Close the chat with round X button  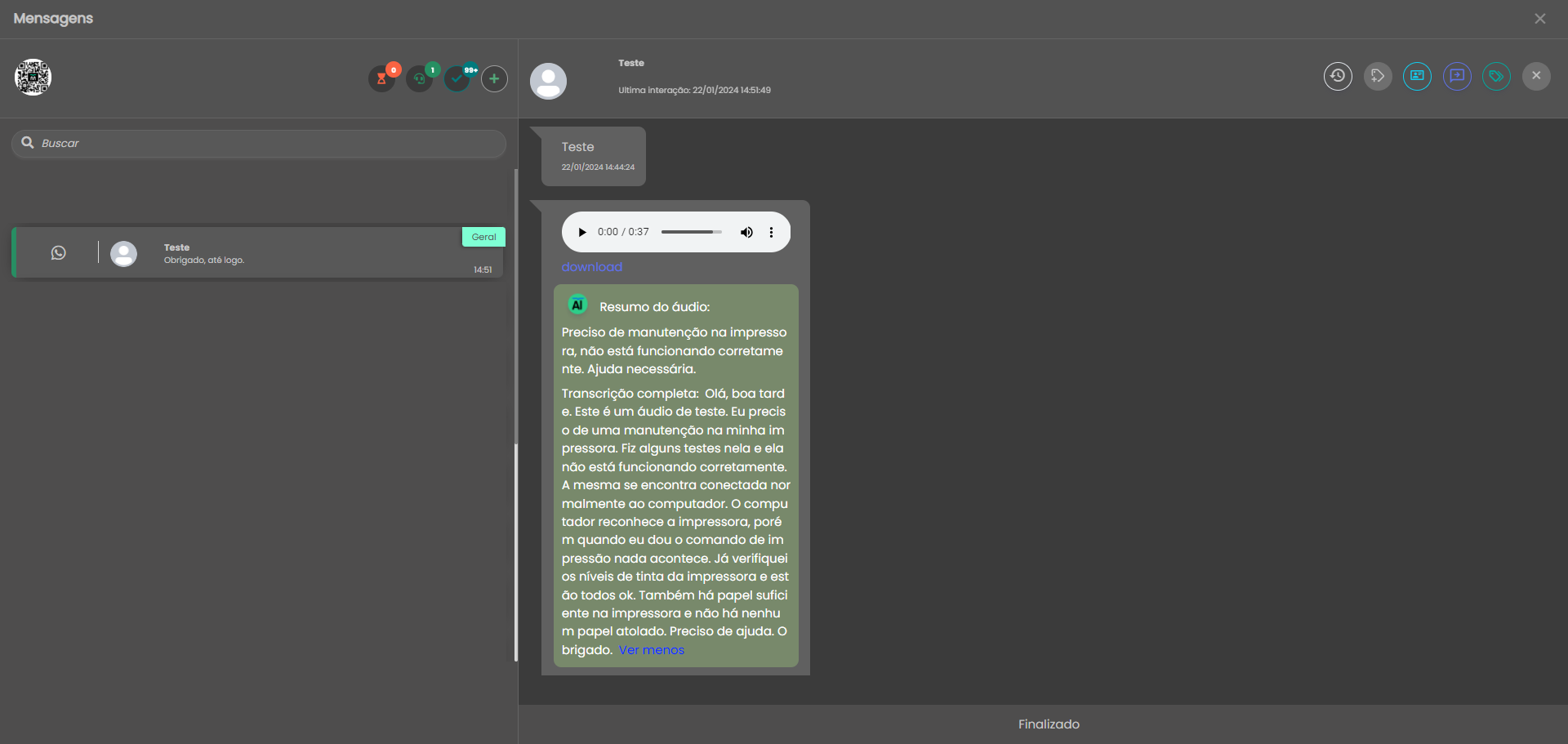coord(1536,76)
